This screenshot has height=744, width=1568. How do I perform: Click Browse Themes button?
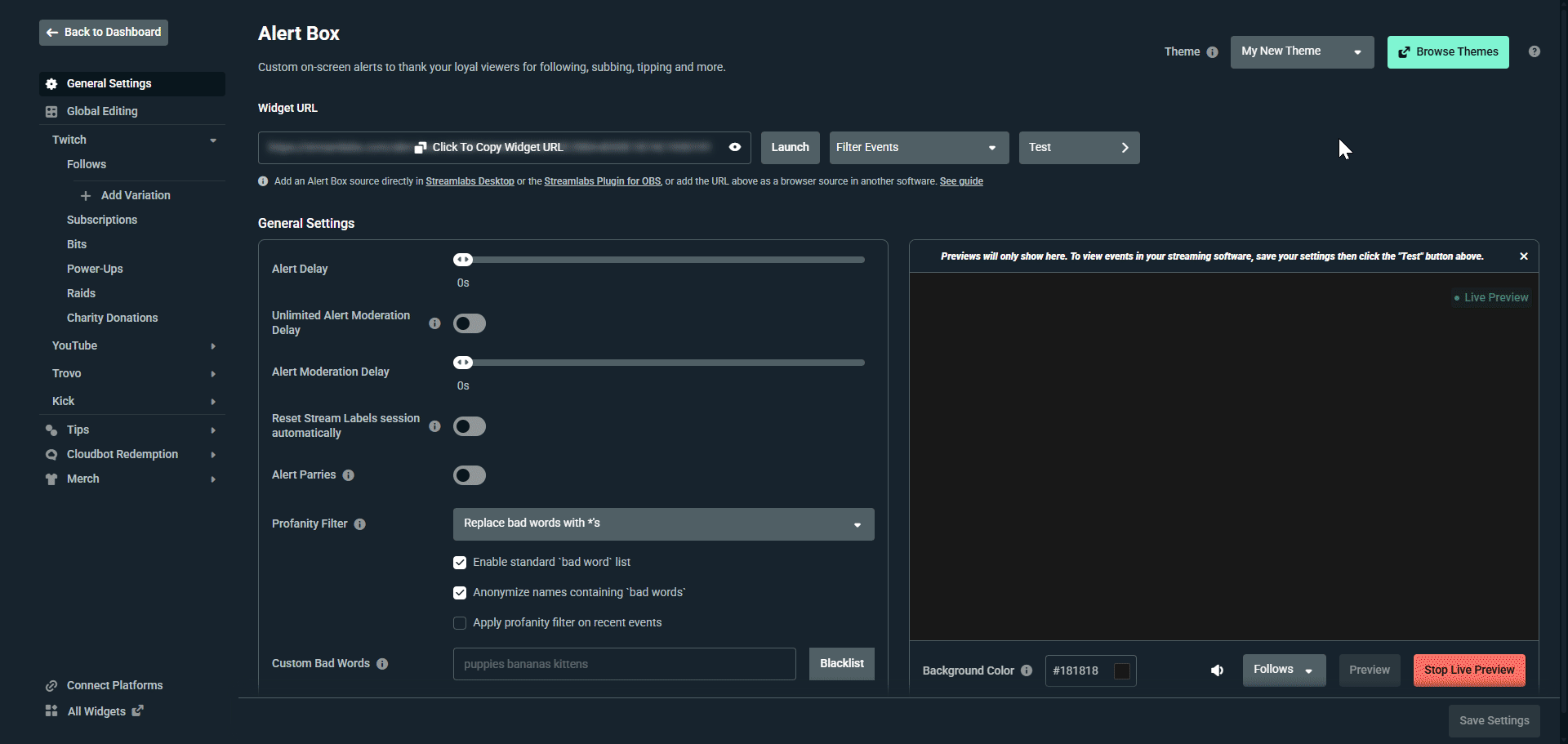point(1448,52)
